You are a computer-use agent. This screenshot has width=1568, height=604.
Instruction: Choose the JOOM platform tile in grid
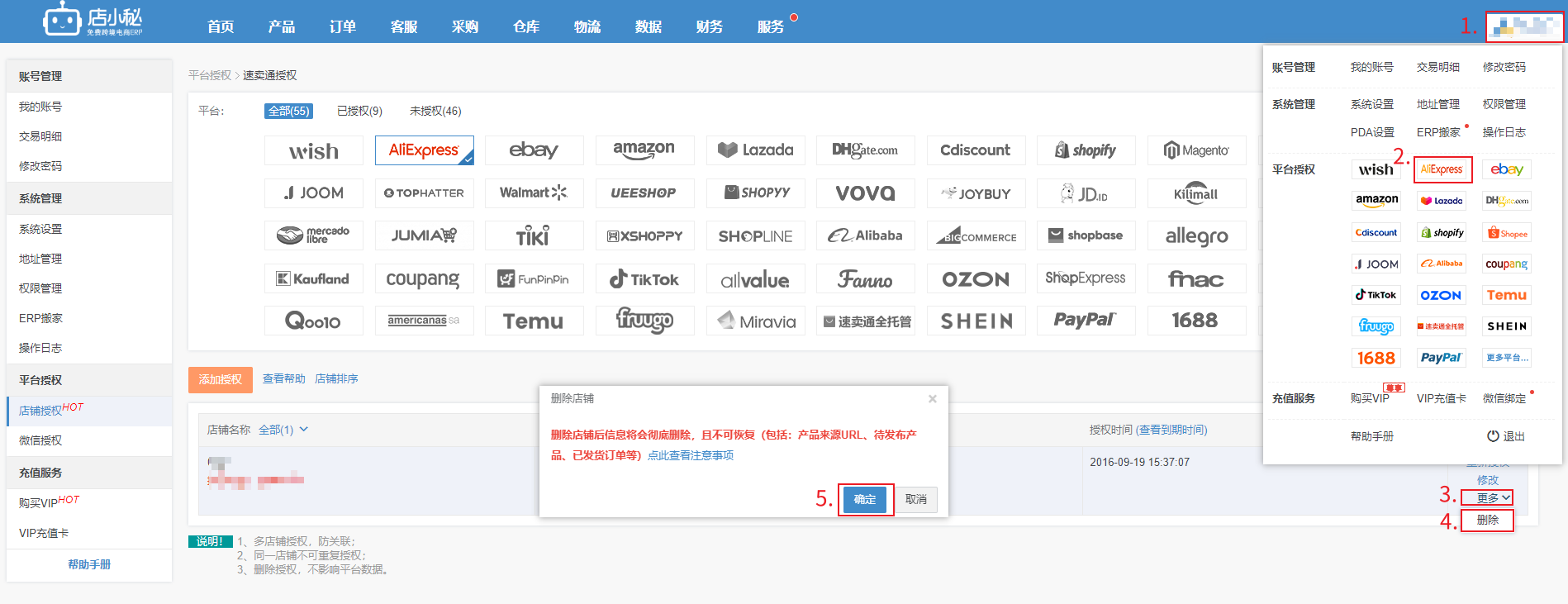314,193
